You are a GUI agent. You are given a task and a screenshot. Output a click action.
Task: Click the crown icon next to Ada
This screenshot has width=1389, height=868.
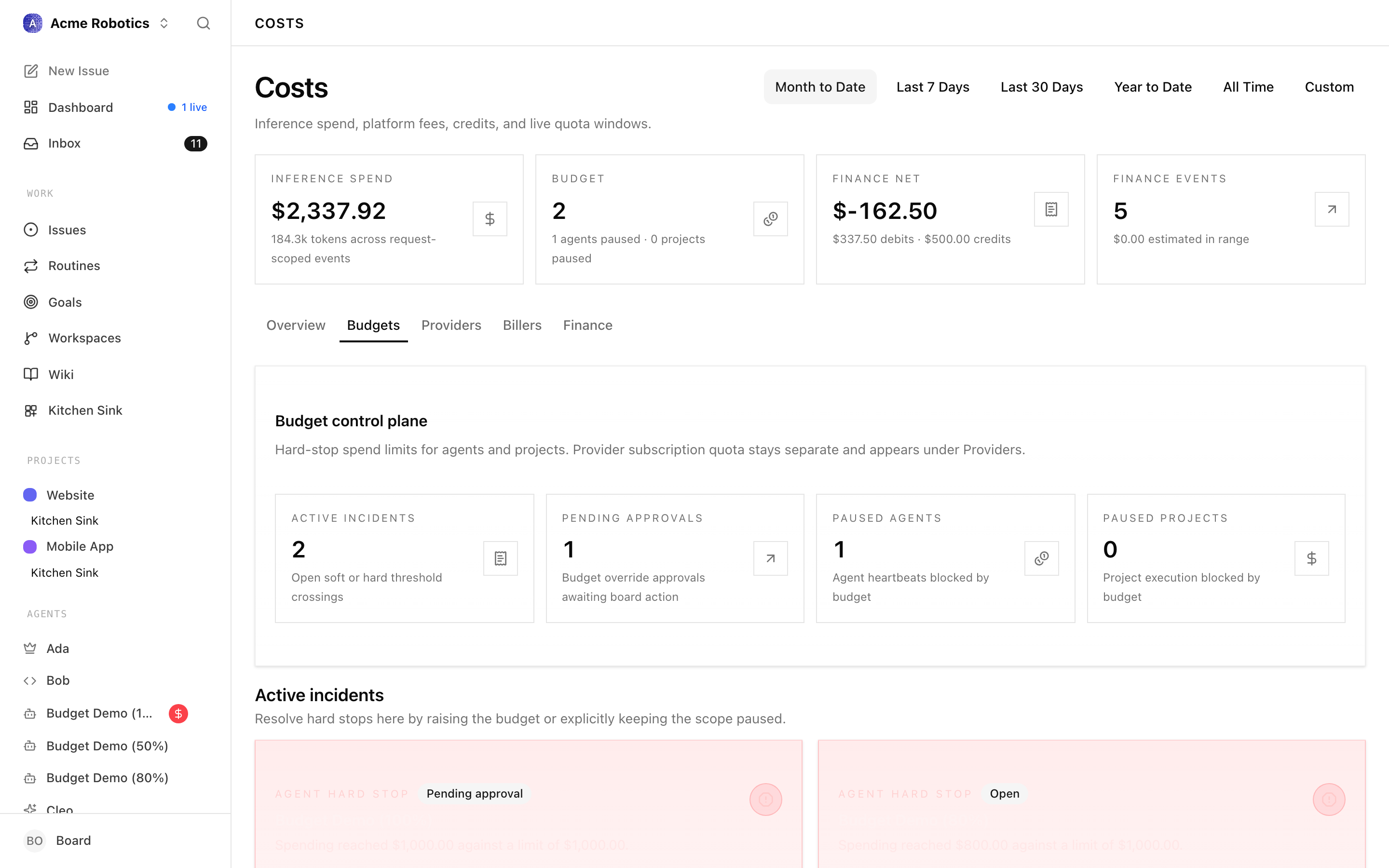point(30,648)
